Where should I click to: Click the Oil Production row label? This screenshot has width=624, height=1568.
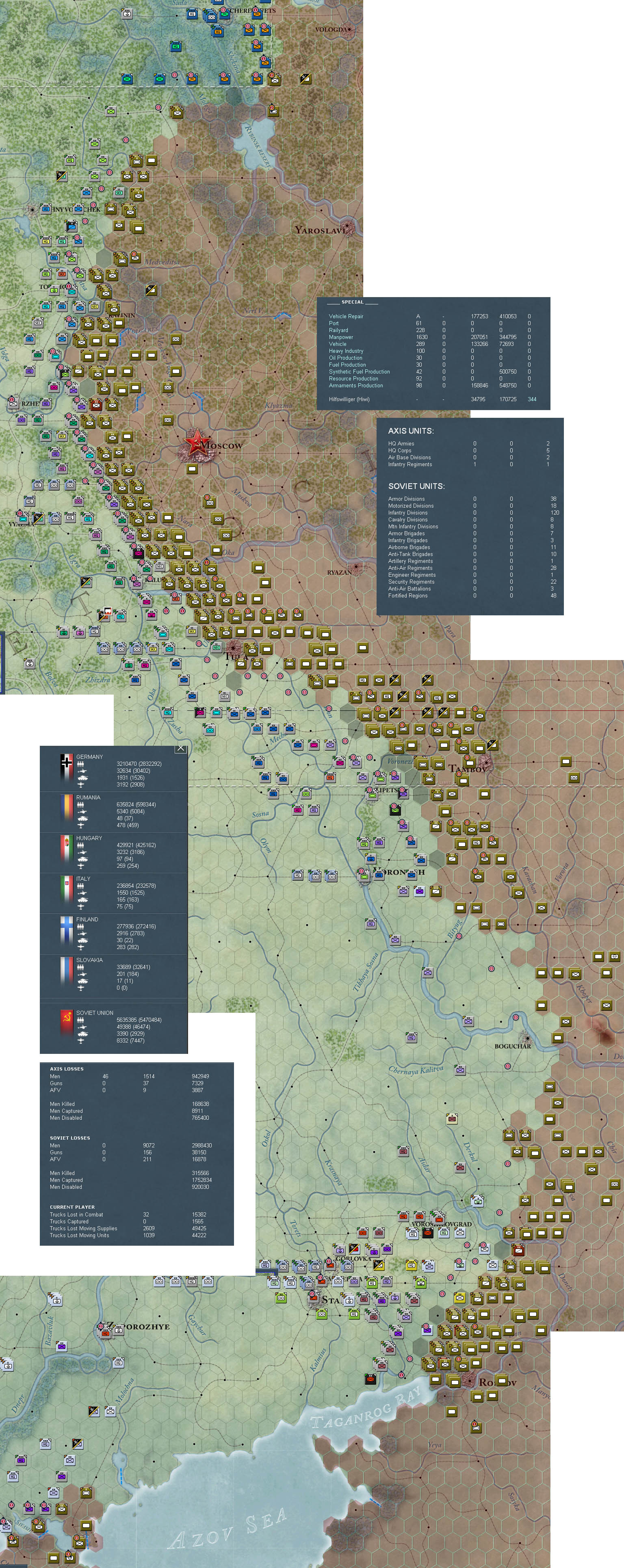[345, 358]
